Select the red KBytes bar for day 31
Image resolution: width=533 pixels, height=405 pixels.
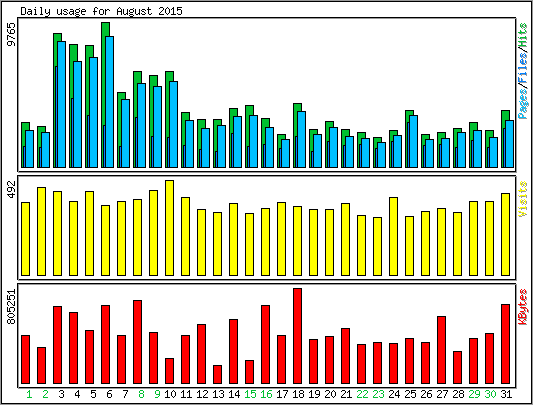point(505,344)
